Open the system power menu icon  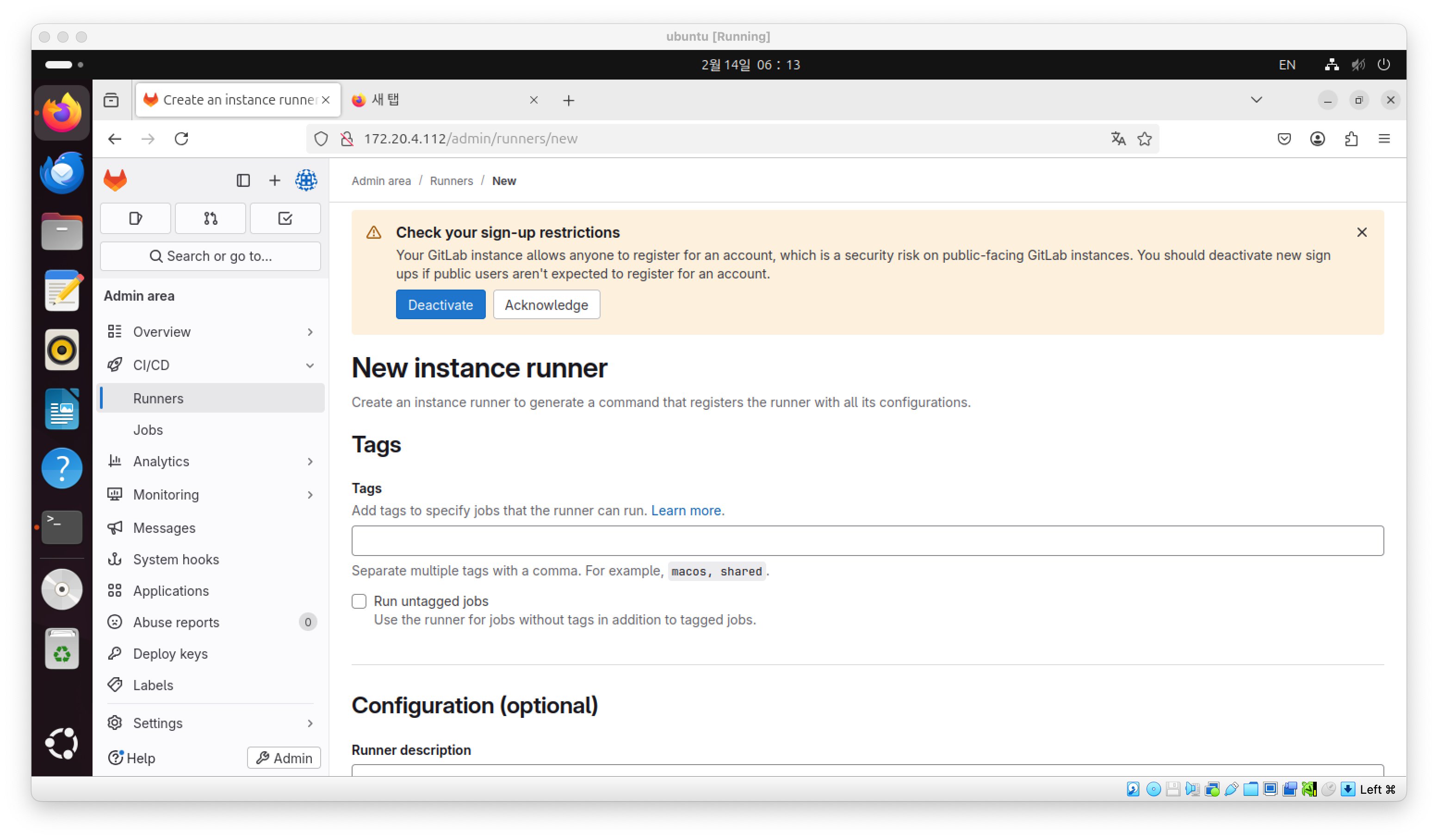click(x=1384, y=64)
